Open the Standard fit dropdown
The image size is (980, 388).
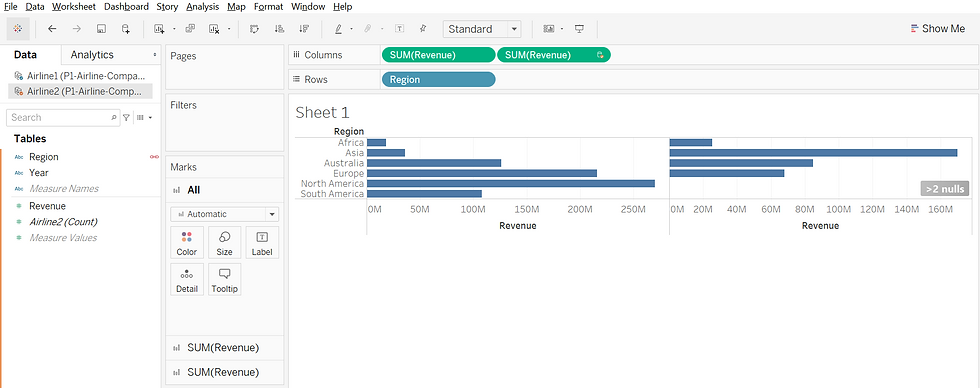pos(482,29)
